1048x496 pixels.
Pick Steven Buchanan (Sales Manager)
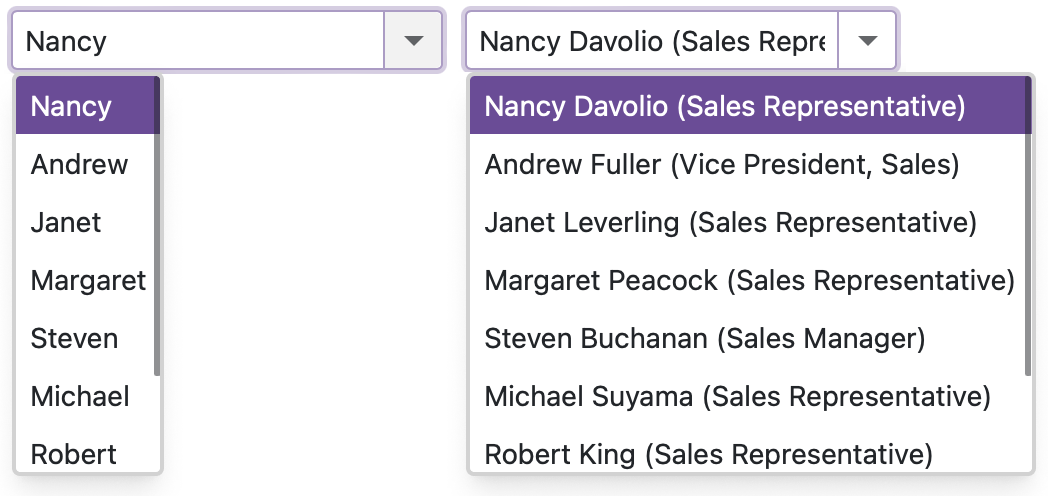point(747,338)
